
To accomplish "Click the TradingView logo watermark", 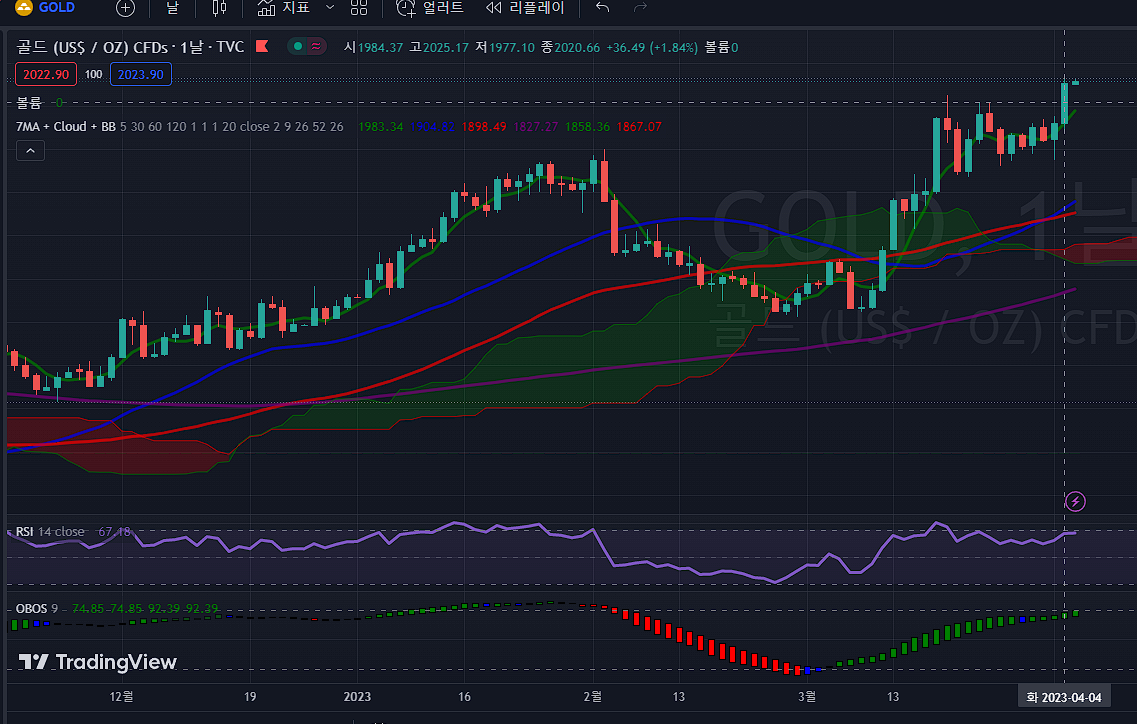I will pos(98,662).
